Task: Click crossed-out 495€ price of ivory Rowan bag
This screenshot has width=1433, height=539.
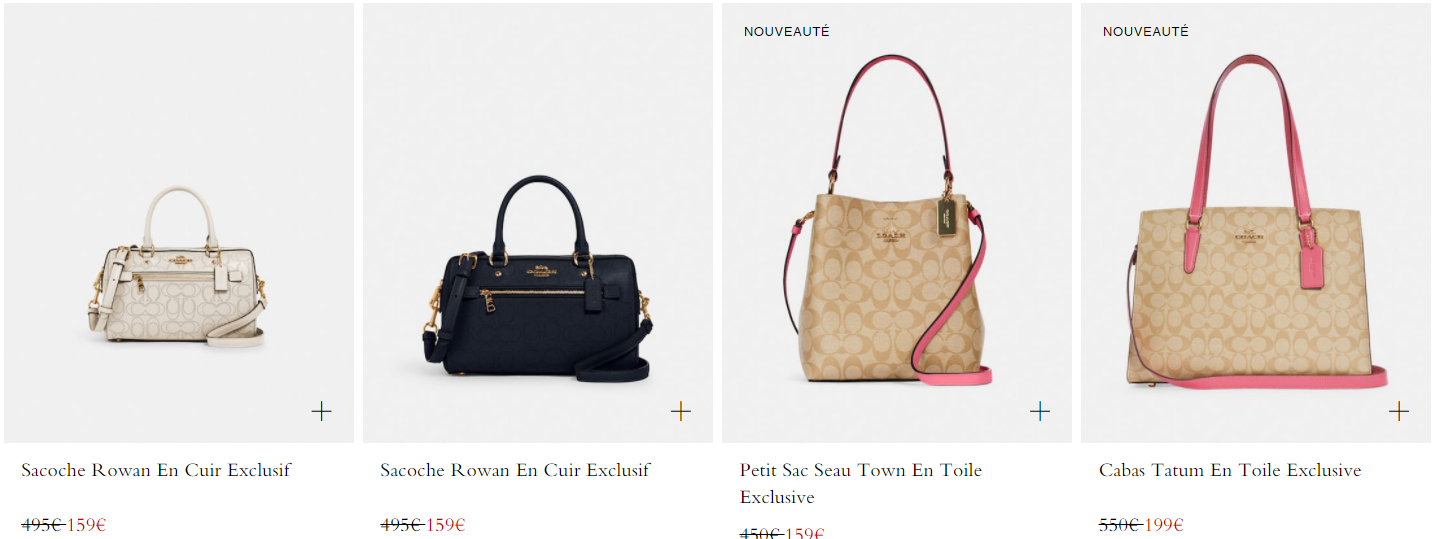Action: [43, 525]
